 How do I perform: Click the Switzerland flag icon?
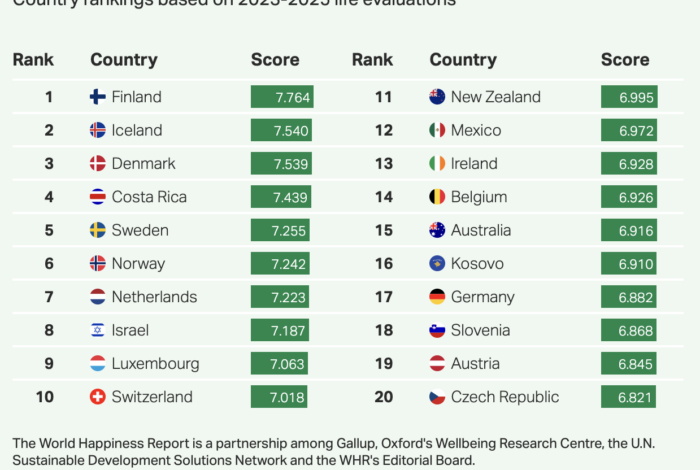pos(98,397)
